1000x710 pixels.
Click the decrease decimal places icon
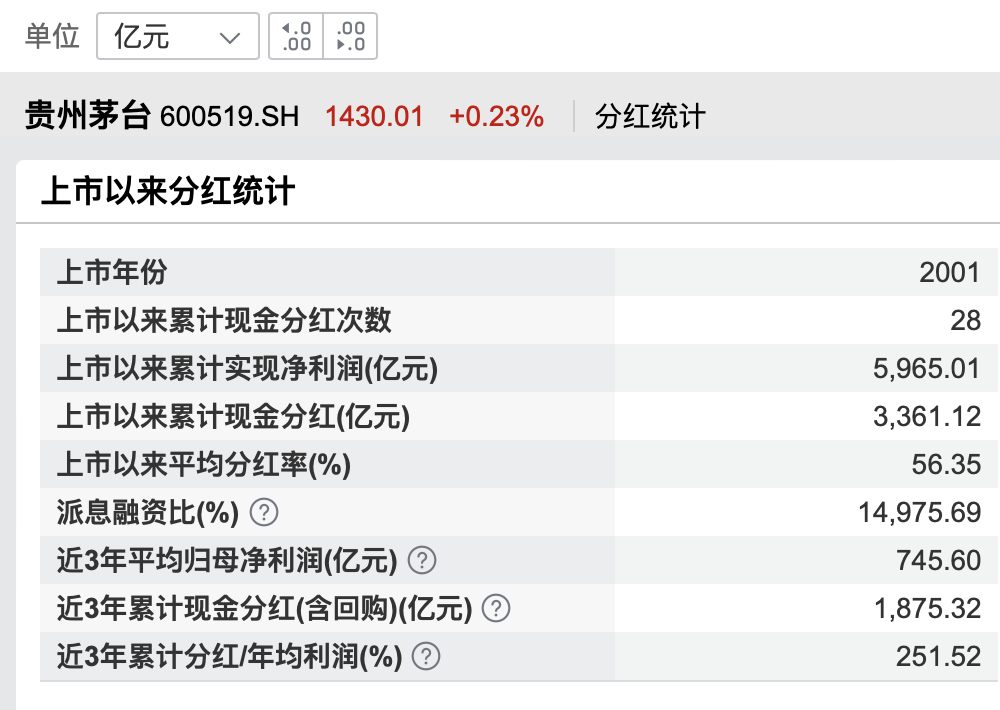pyautogui.click(x=351, y=37)
